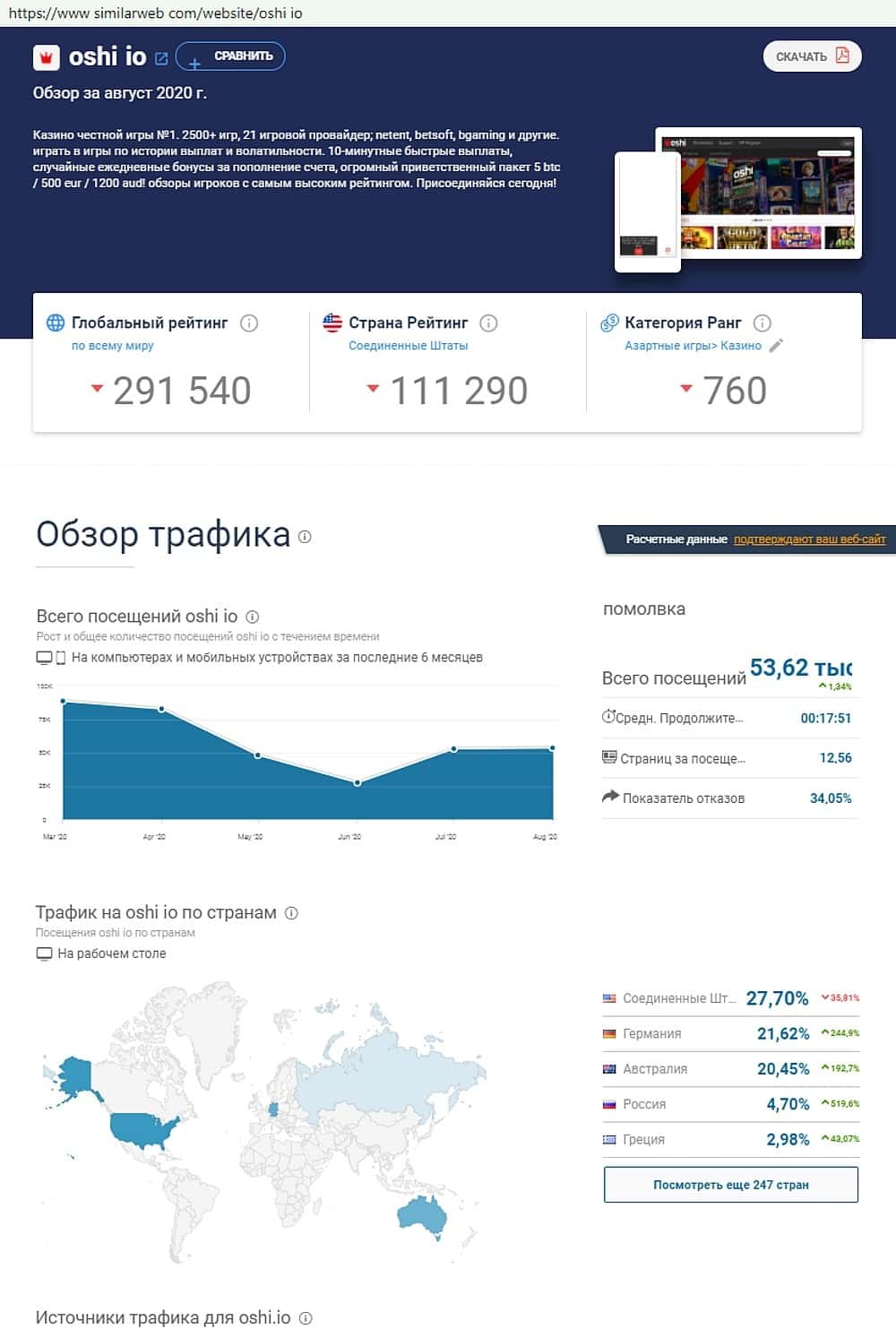Image resolution: width=896 pixels, height=1329 pixels.
Task: Open info icon beside Категория Ранг
Action: (x=762, y=323)
